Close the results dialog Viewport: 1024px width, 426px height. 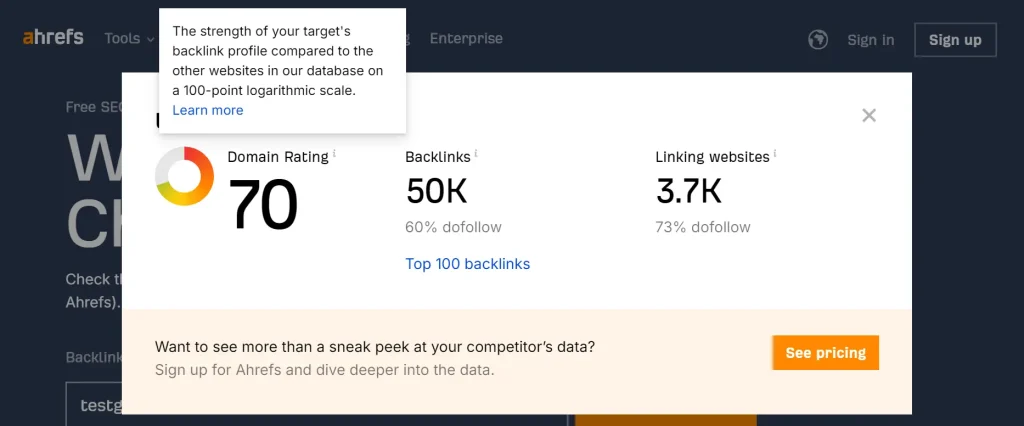[x=869, y=116]
